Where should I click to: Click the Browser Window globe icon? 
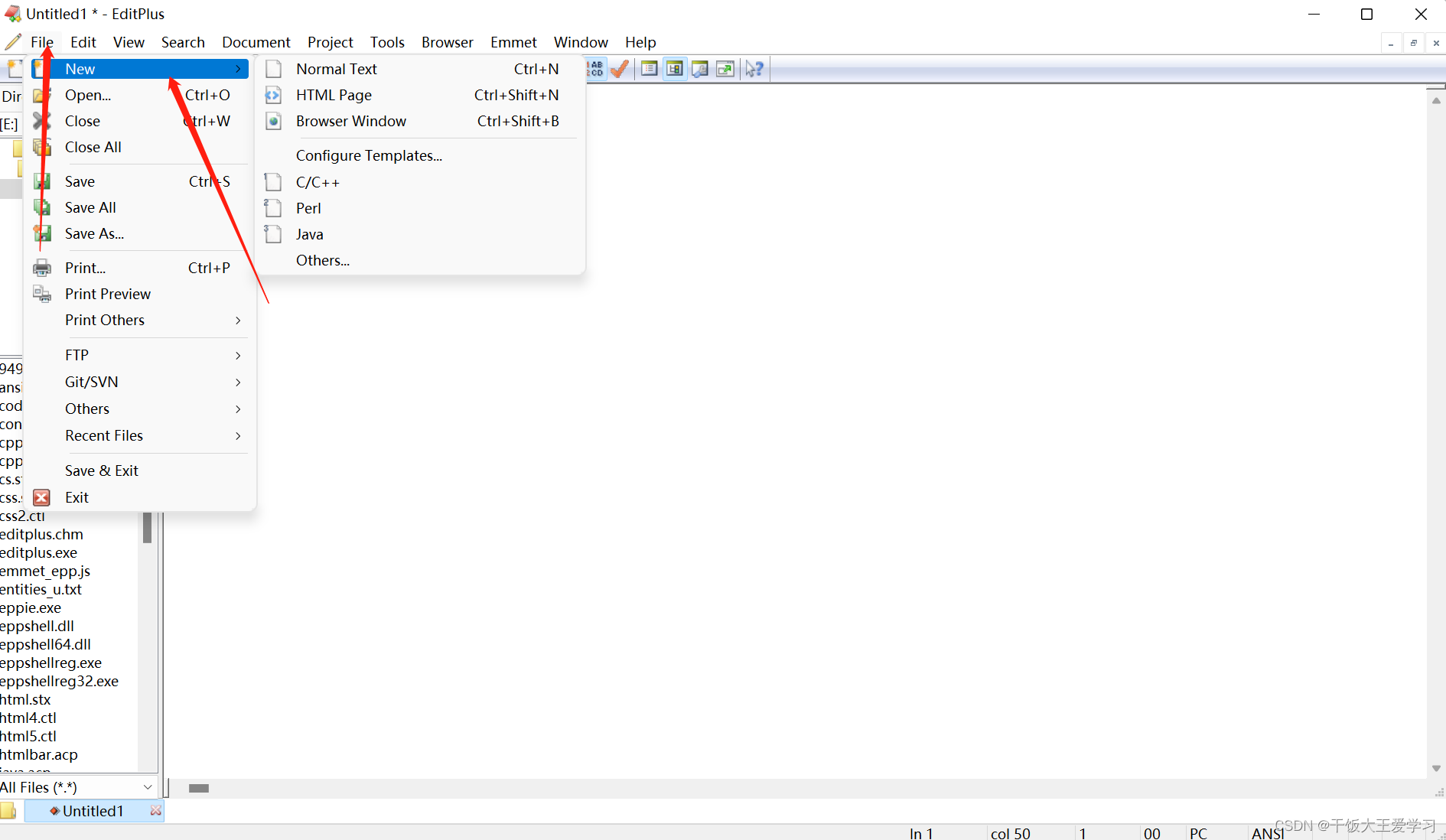pos(273,121)
